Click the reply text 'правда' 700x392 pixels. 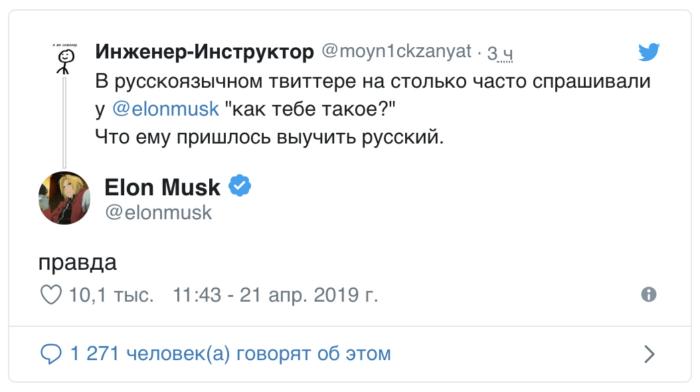[78, 263]
